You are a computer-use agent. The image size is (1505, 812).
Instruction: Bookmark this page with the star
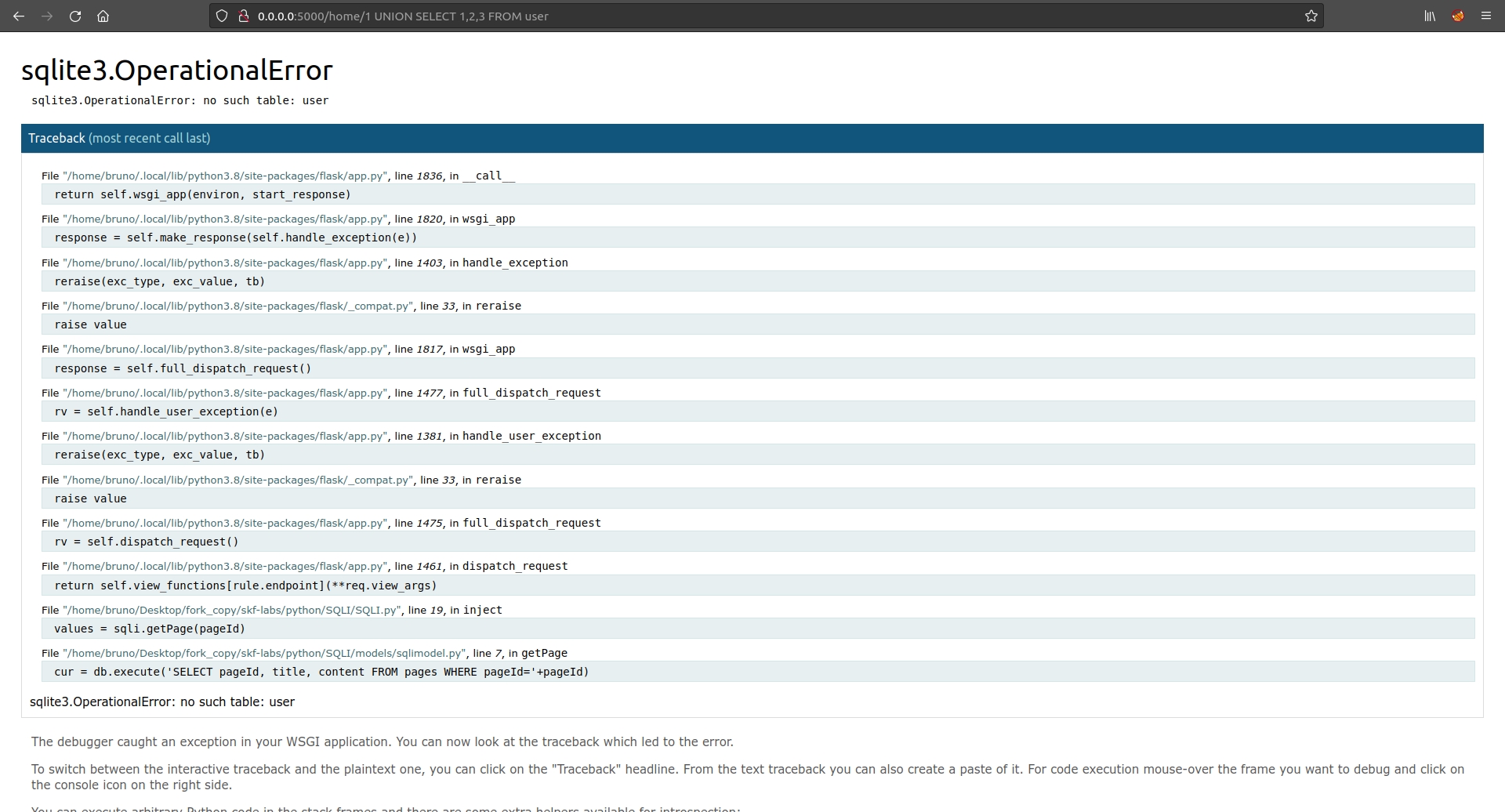(1311, 16)
